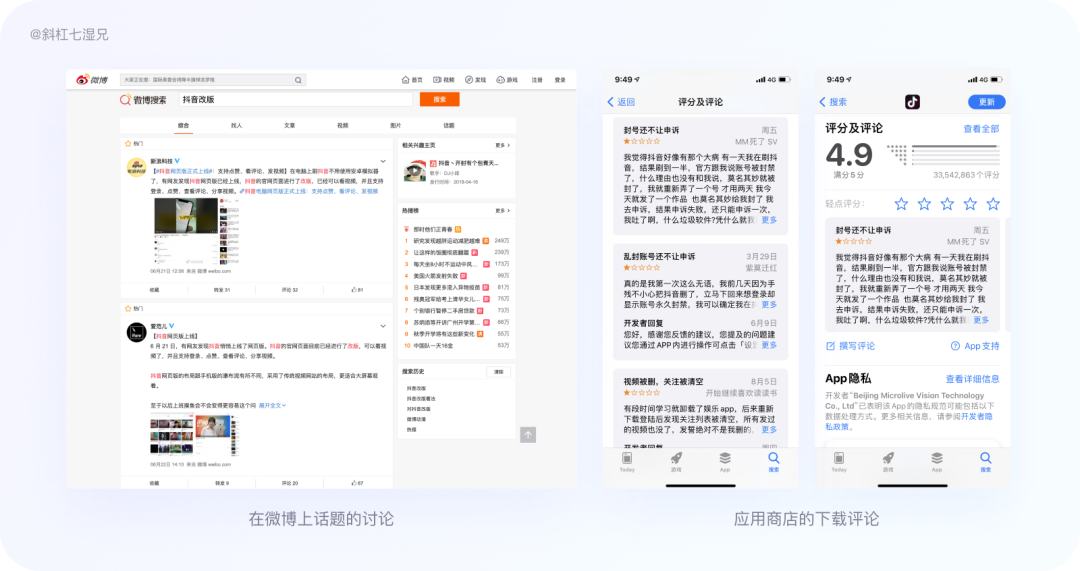Select the 话题 results tab
This screenshot has width=1080, height=571.
pos(448,125)
